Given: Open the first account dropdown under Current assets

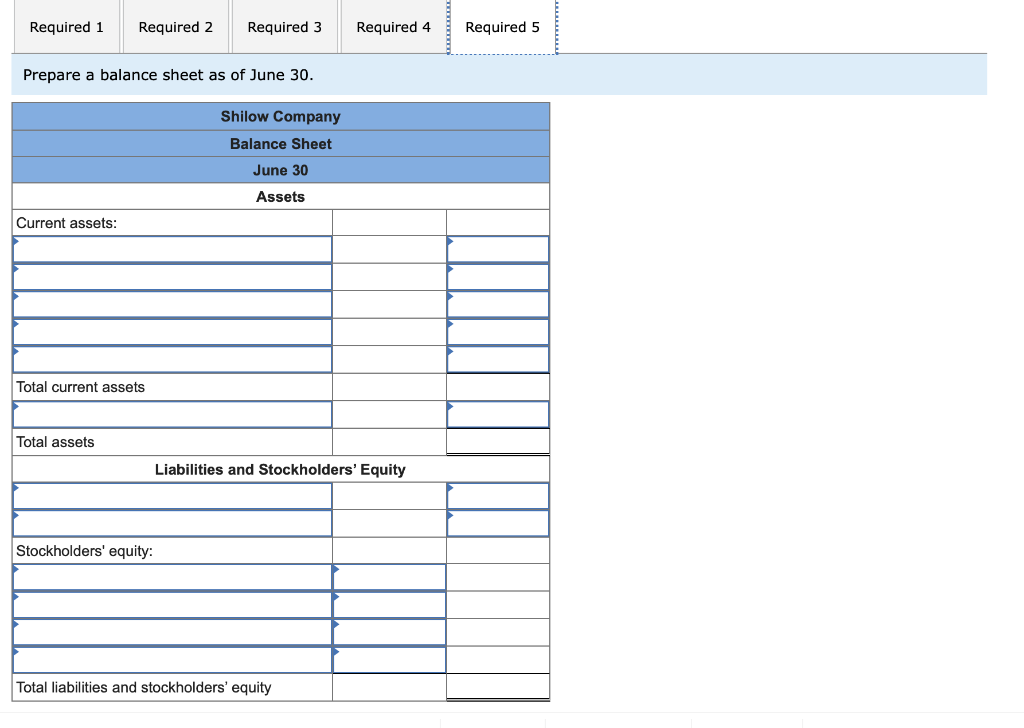Looking at the screenshot, I should click(x=172, y=248).
